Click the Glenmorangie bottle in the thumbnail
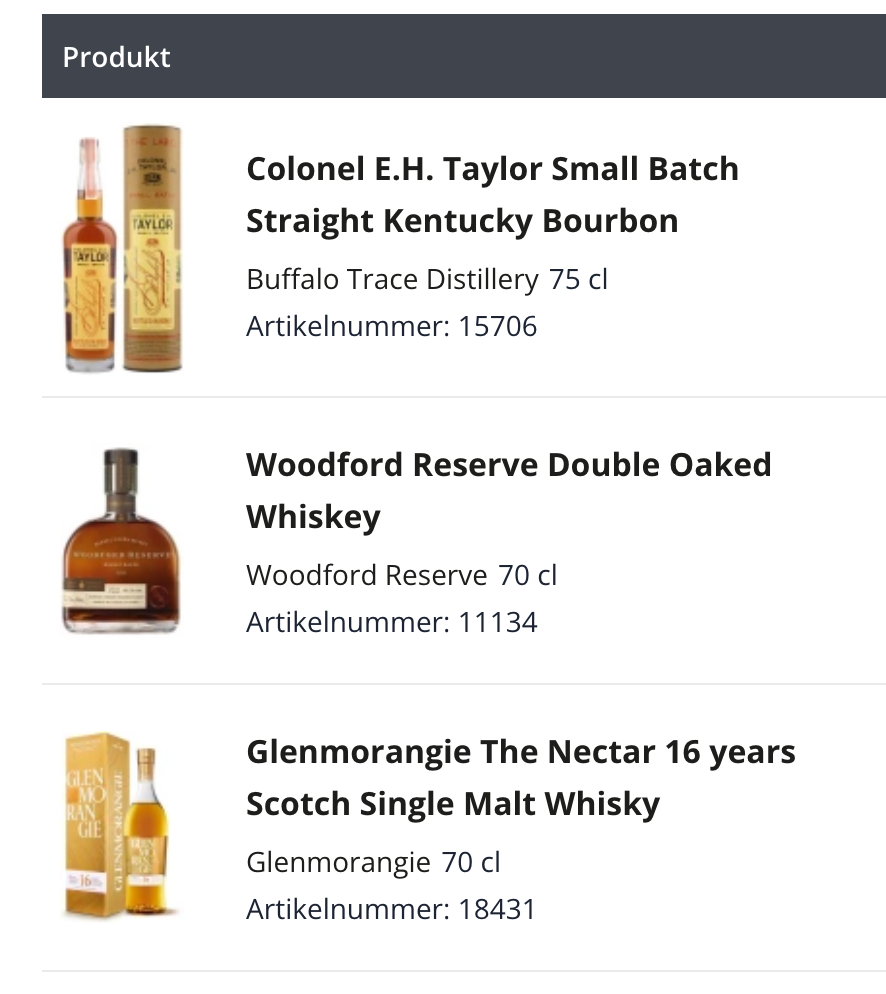This screenshot has height=994, width=886. point(148,830)
